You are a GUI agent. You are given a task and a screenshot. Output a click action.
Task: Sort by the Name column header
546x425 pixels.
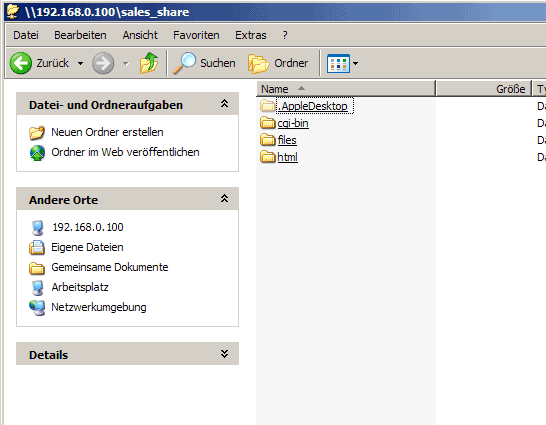pos(346,89)
